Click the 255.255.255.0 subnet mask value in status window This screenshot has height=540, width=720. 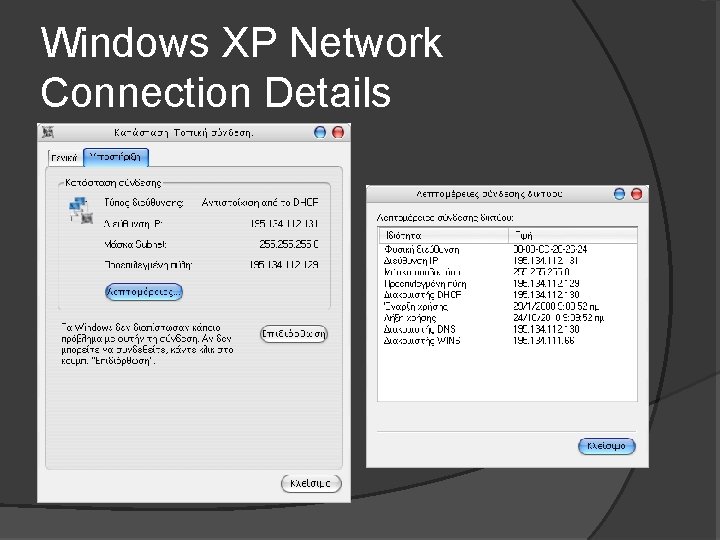point(288,244)
